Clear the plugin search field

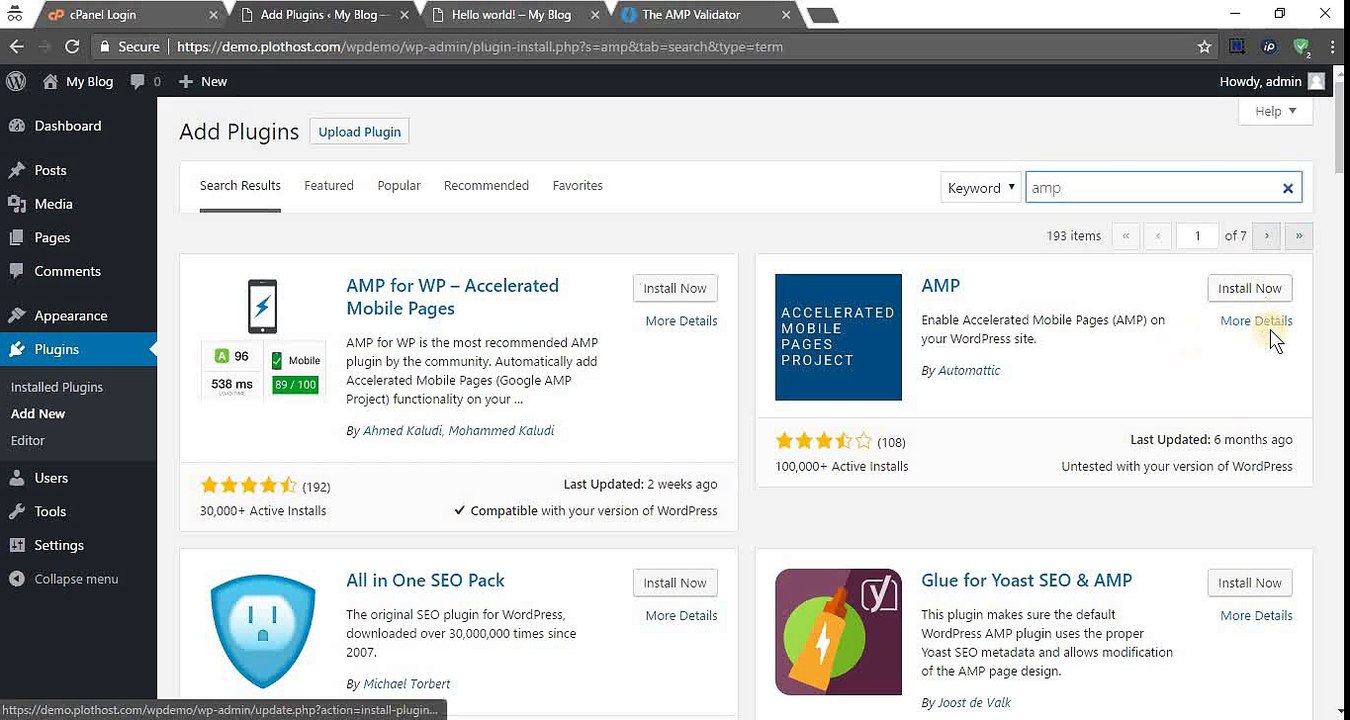(x=1288, y=188)
